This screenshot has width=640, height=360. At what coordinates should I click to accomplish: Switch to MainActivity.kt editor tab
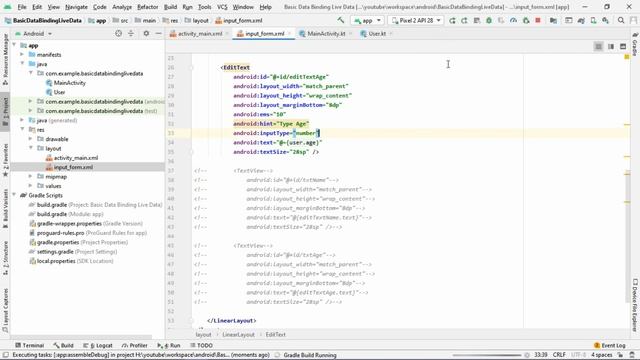[x=326, y=33]
